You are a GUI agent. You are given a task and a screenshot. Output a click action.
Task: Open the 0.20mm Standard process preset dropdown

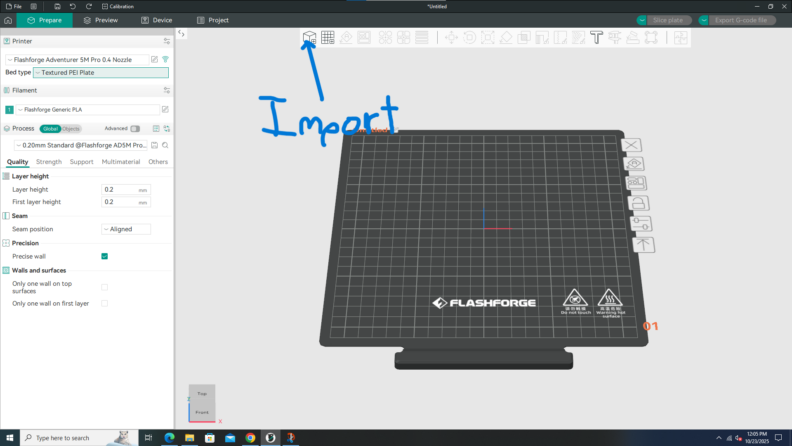tap(80, 145)
